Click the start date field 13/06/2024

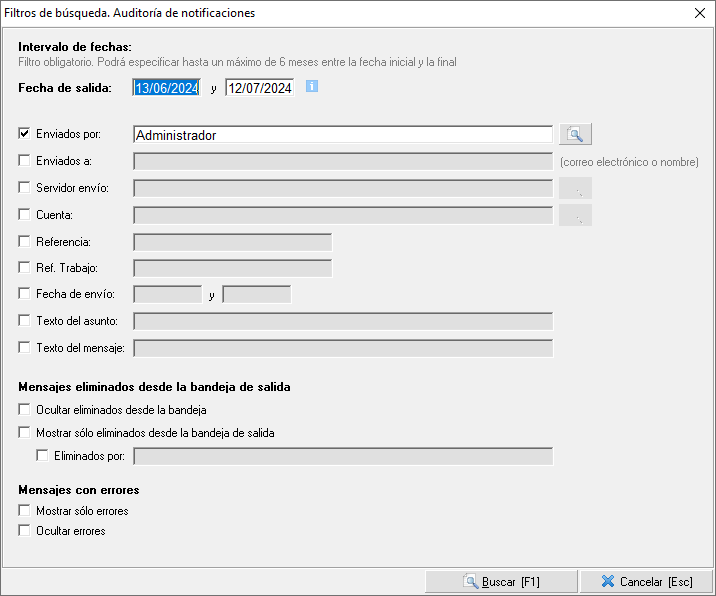[x=167, y=88]
